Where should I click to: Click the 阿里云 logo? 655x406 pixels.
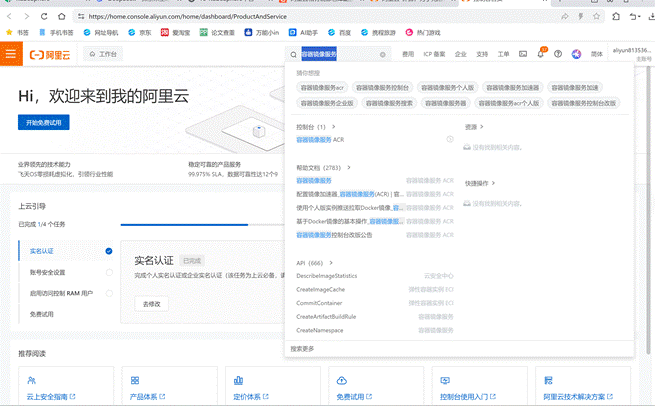[50, 55]
